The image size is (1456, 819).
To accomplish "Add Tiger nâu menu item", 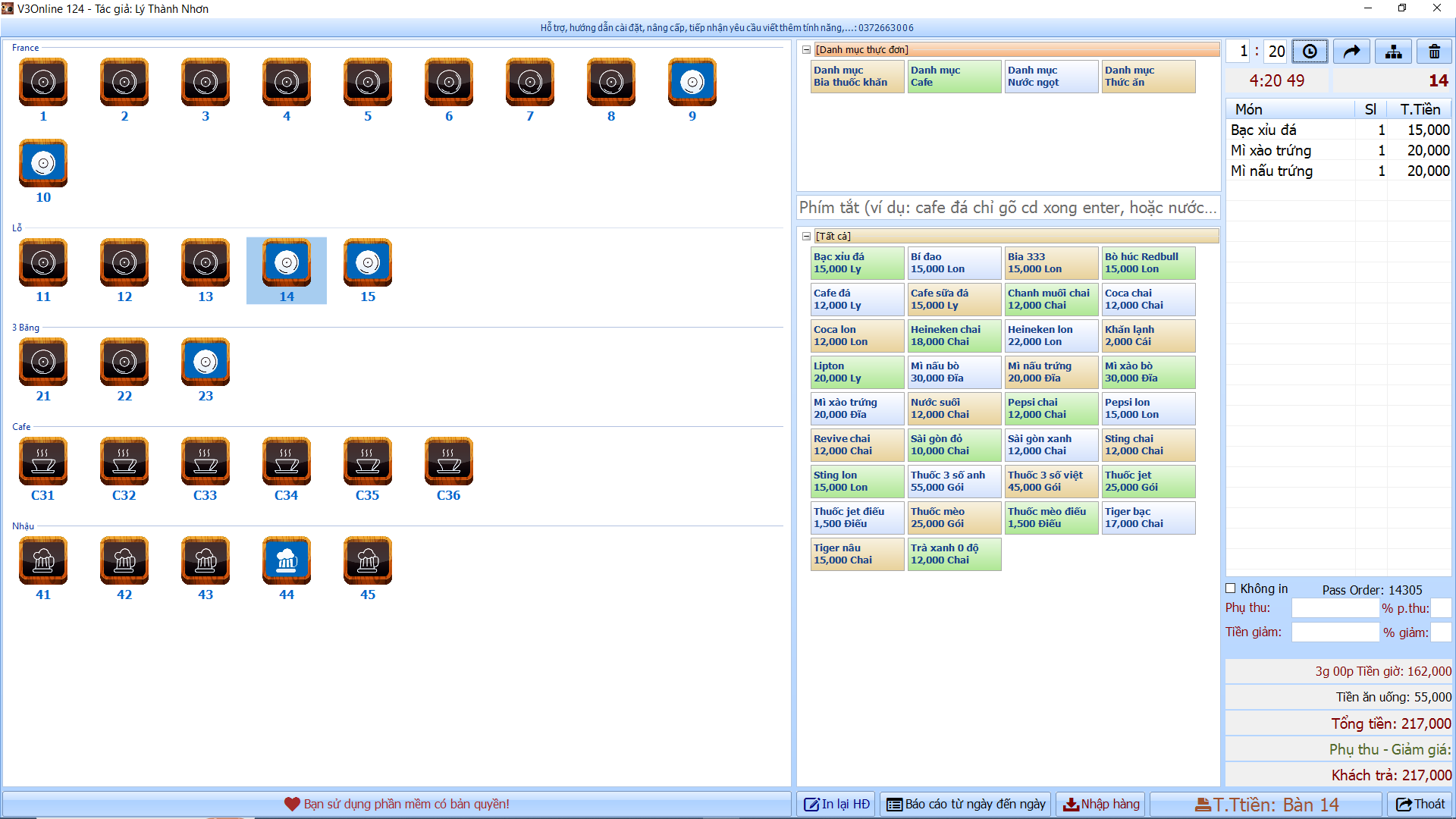I will [x=857, y=554].
